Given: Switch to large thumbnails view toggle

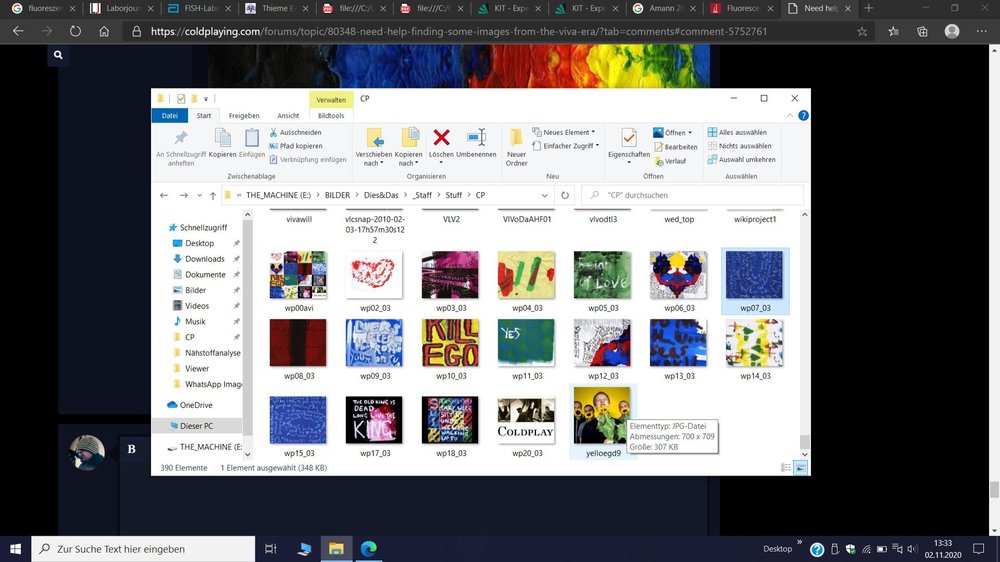Looking at the screenshot, I should tap(800, 468).
